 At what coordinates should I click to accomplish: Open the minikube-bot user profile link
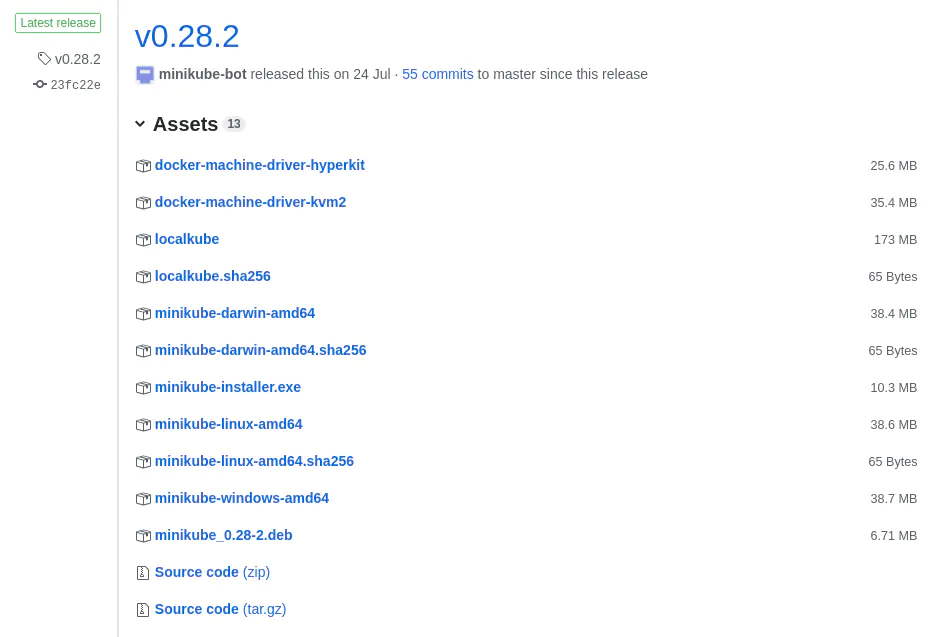(202, 74)
